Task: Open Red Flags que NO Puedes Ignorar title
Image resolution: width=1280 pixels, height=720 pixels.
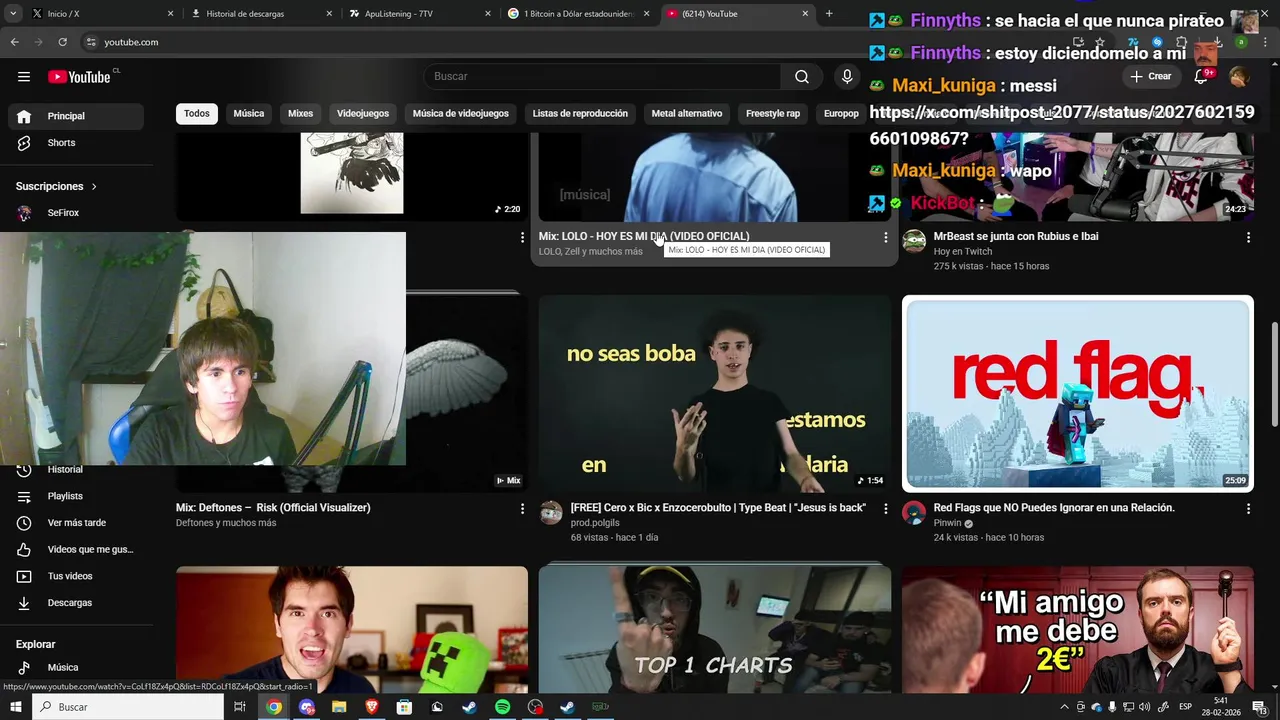Action: (x=1054, y=508)
